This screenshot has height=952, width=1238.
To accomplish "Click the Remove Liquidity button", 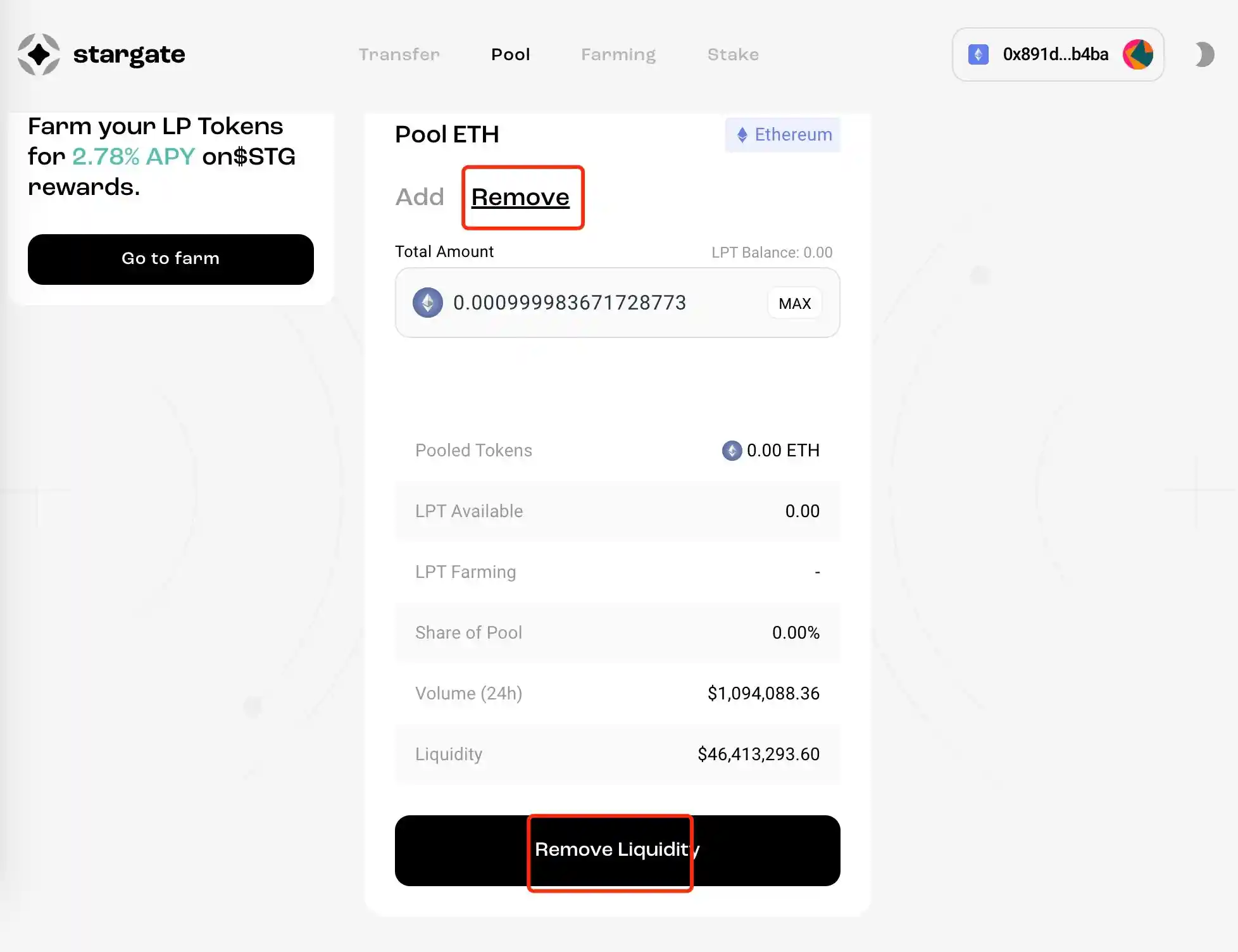I will coord(617,850).
